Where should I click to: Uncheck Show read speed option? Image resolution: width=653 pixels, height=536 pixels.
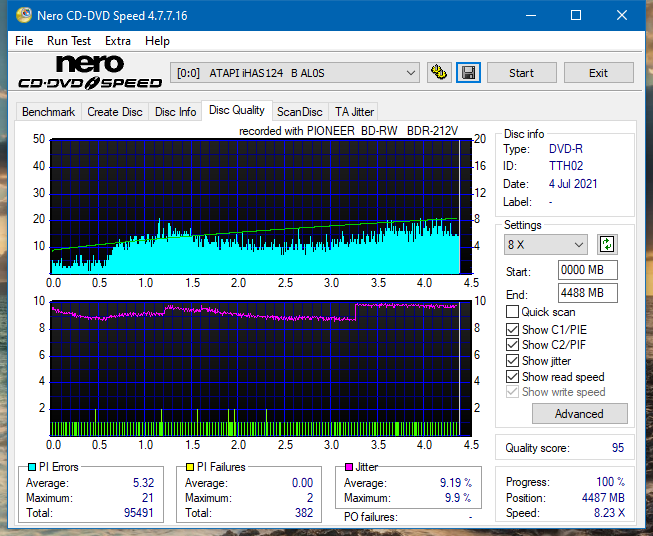pos(512,376)
